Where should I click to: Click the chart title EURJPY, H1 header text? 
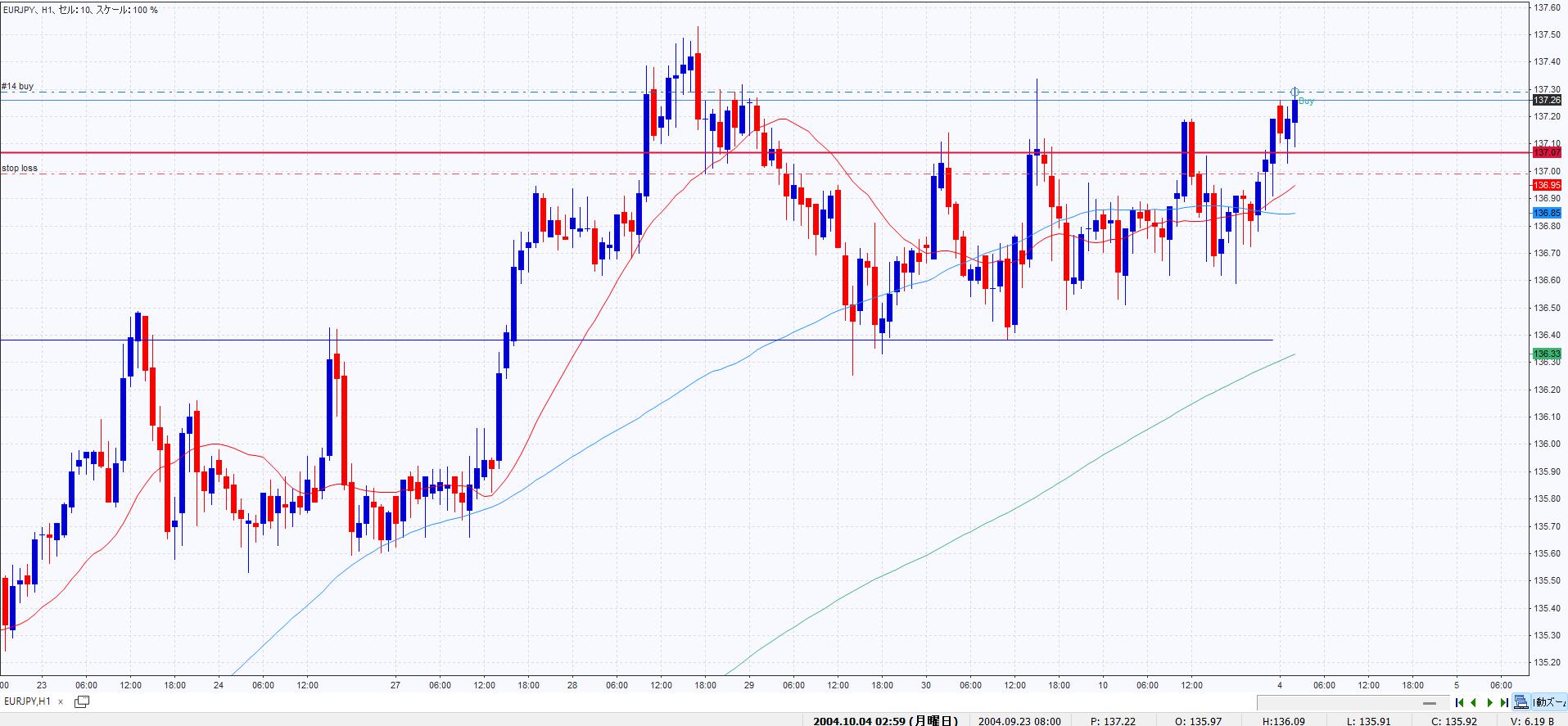tap(79, 10)
